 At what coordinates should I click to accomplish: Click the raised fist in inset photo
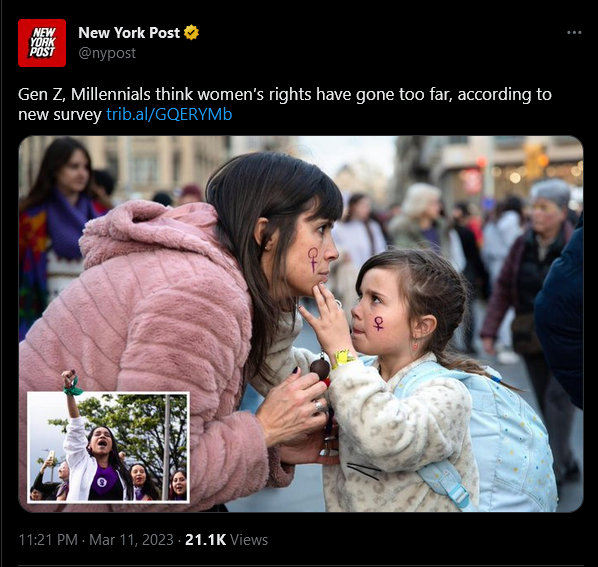[69, 377]
